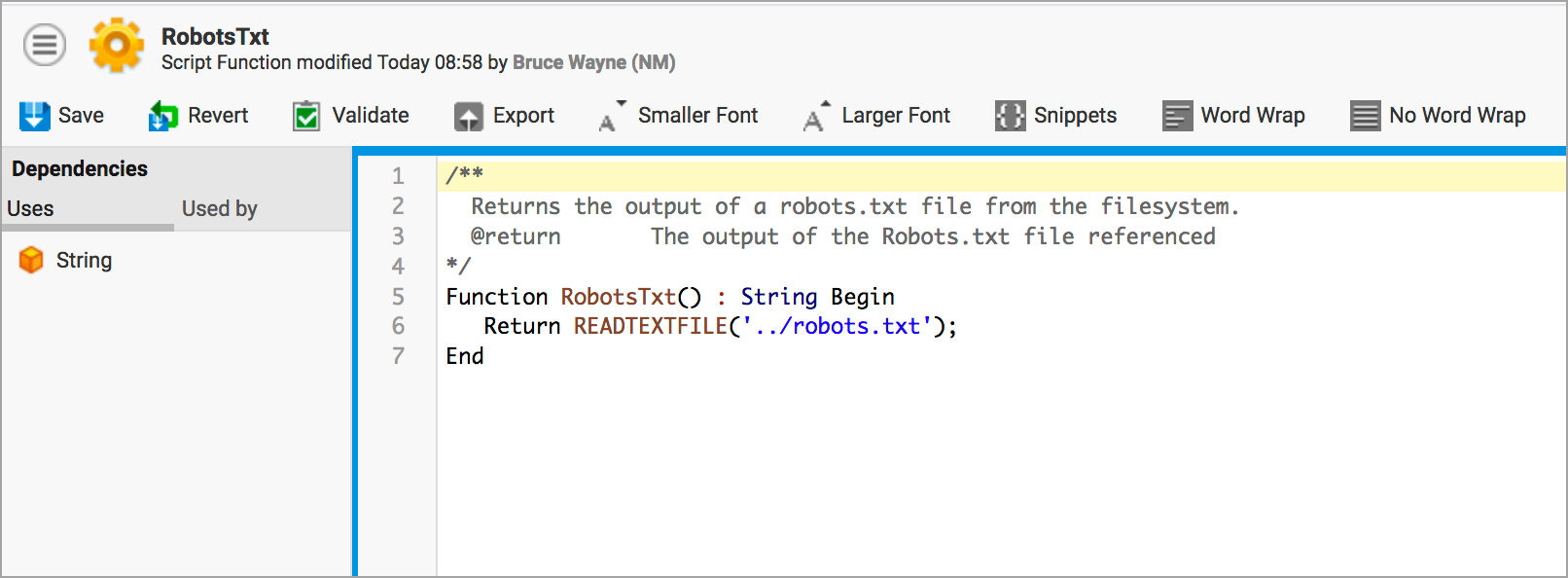Click the blue Save disk icon
The image size is (1568, 578).
click(x=35, y=116)
